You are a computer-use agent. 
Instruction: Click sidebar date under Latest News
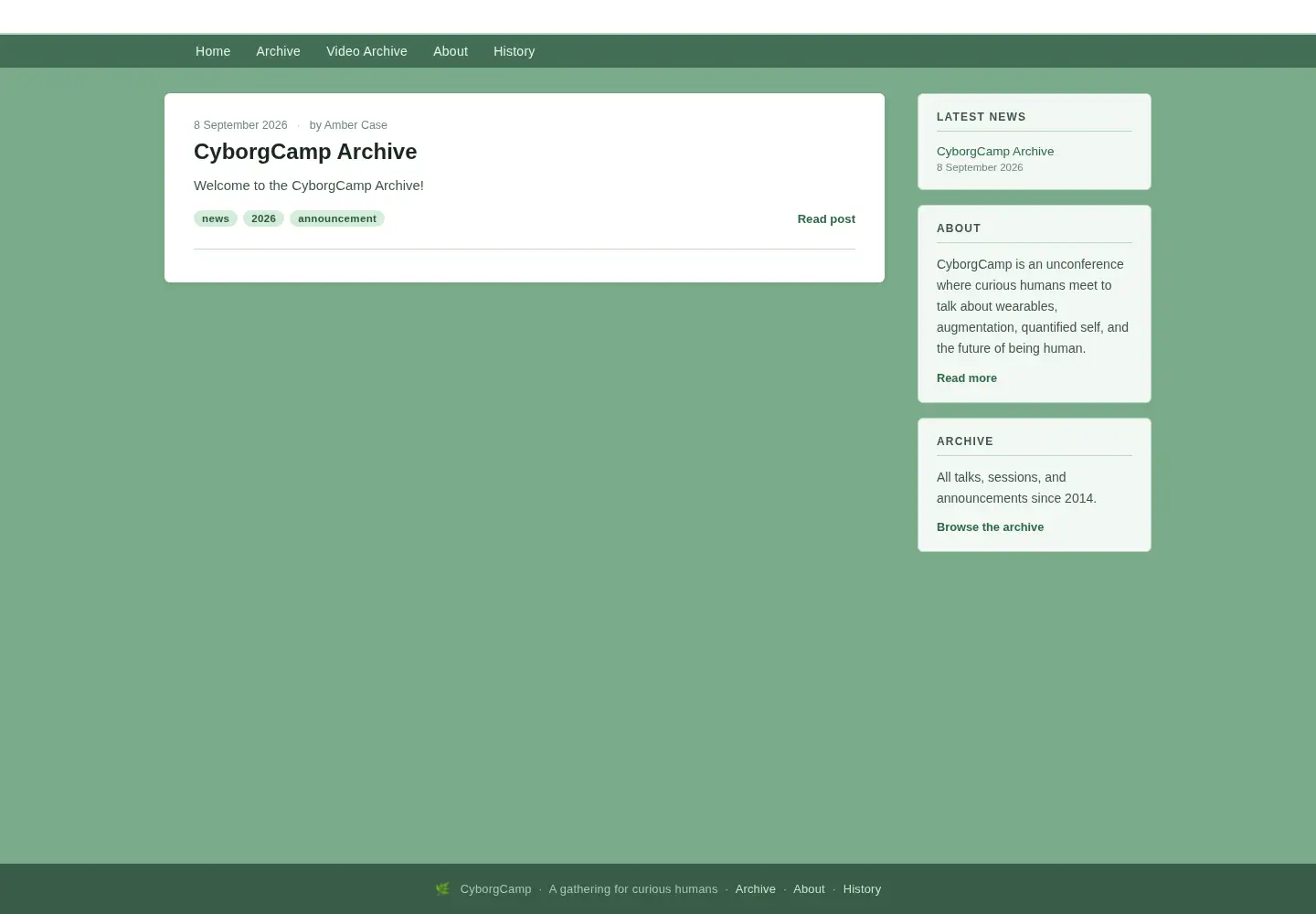point(980,167)
